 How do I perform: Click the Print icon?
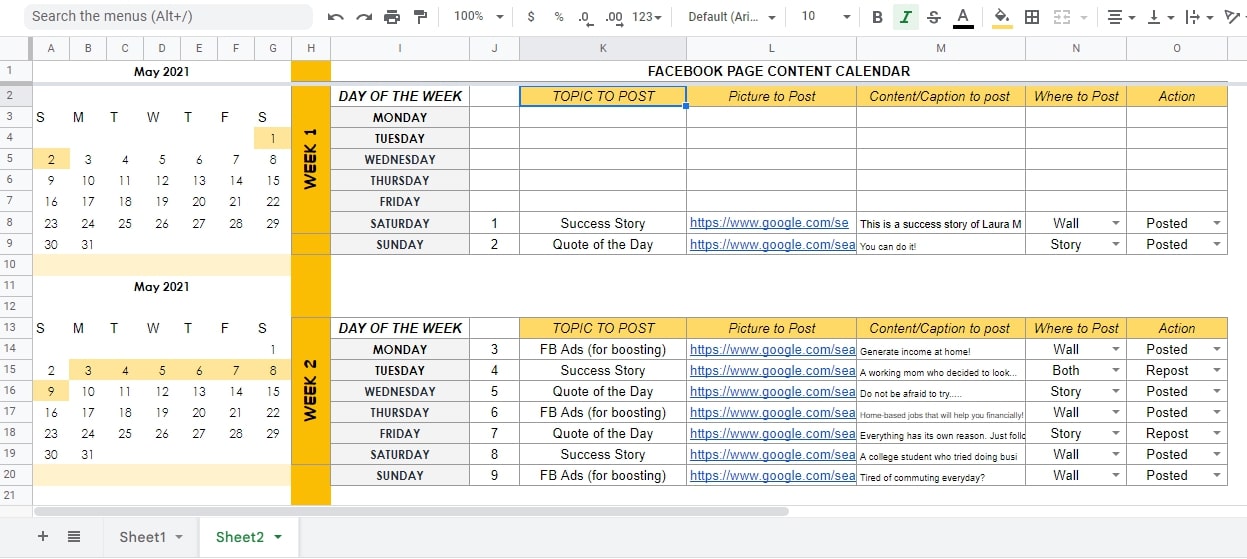coord(392,17)
